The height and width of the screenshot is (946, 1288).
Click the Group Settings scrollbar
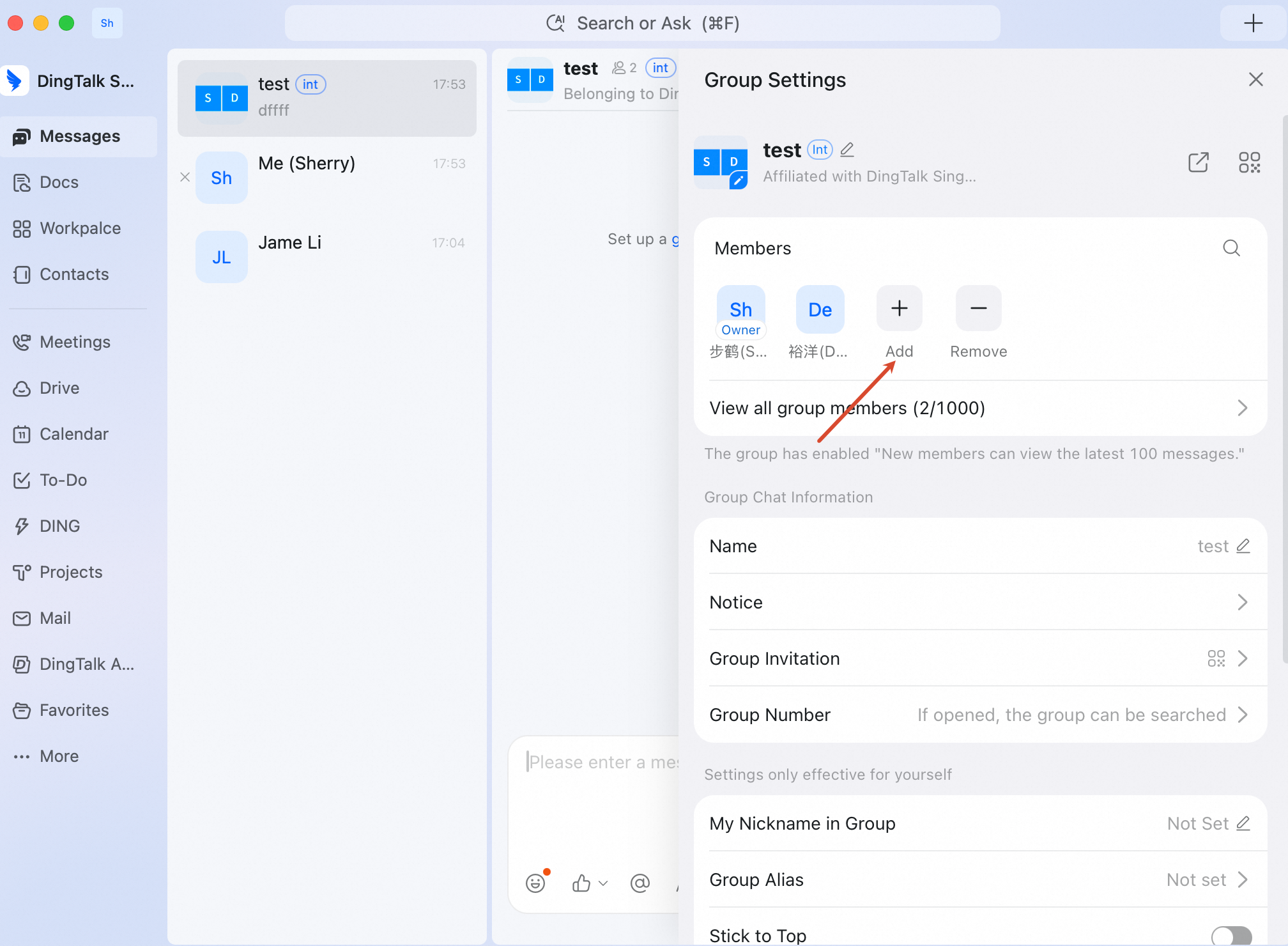tap(1285, 390)
